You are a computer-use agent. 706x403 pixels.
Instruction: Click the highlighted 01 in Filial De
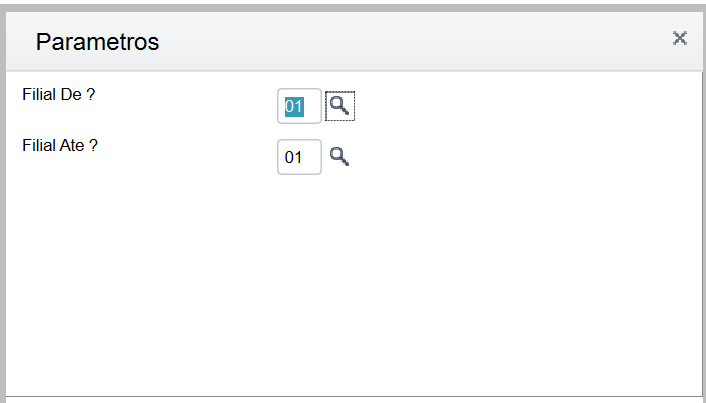click(294, 107)
